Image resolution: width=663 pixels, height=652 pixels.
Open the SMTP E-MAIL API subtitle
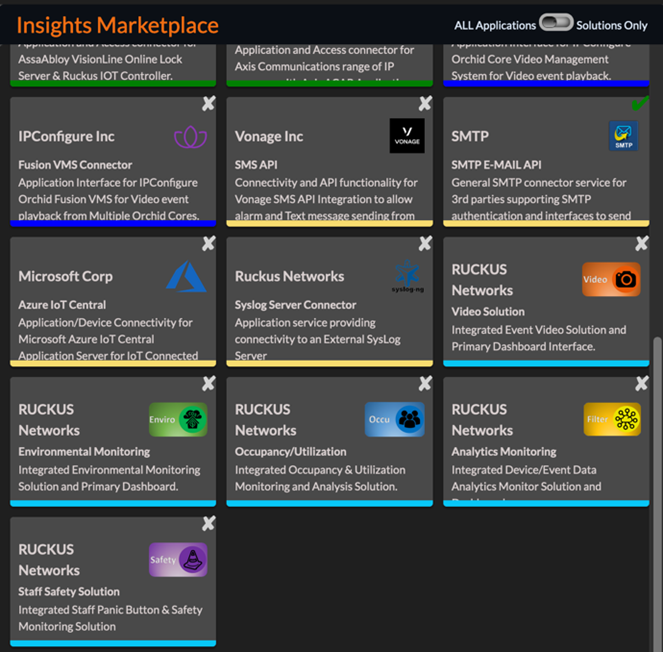tap(496, 165)
